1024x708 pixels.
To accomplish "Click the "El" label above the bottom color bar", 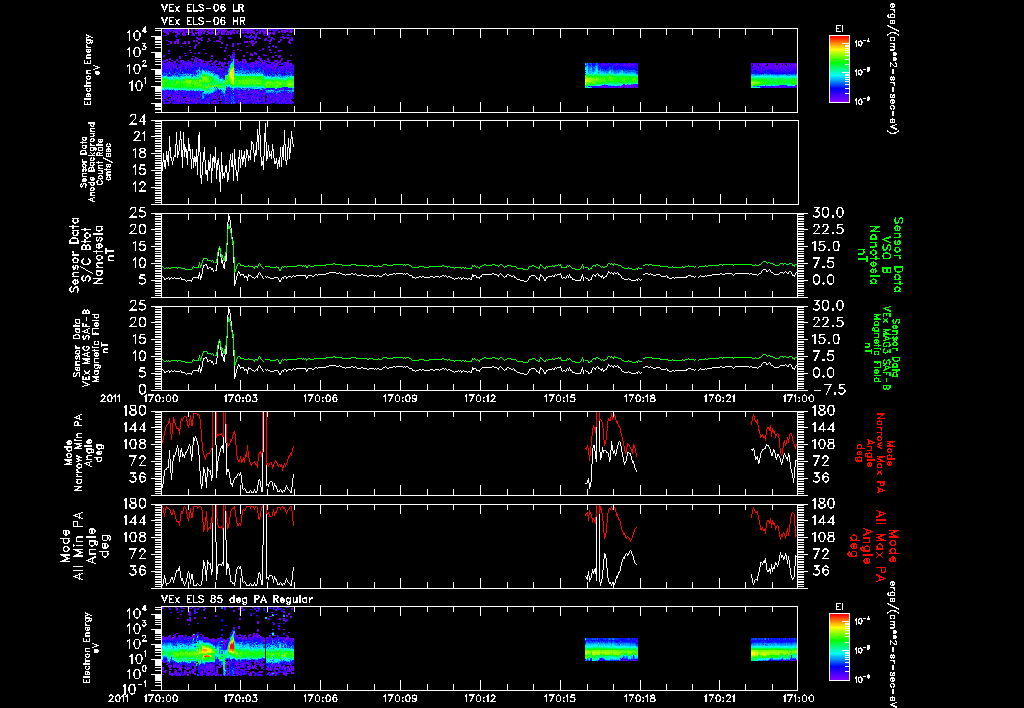I will (x=839, y=607).
